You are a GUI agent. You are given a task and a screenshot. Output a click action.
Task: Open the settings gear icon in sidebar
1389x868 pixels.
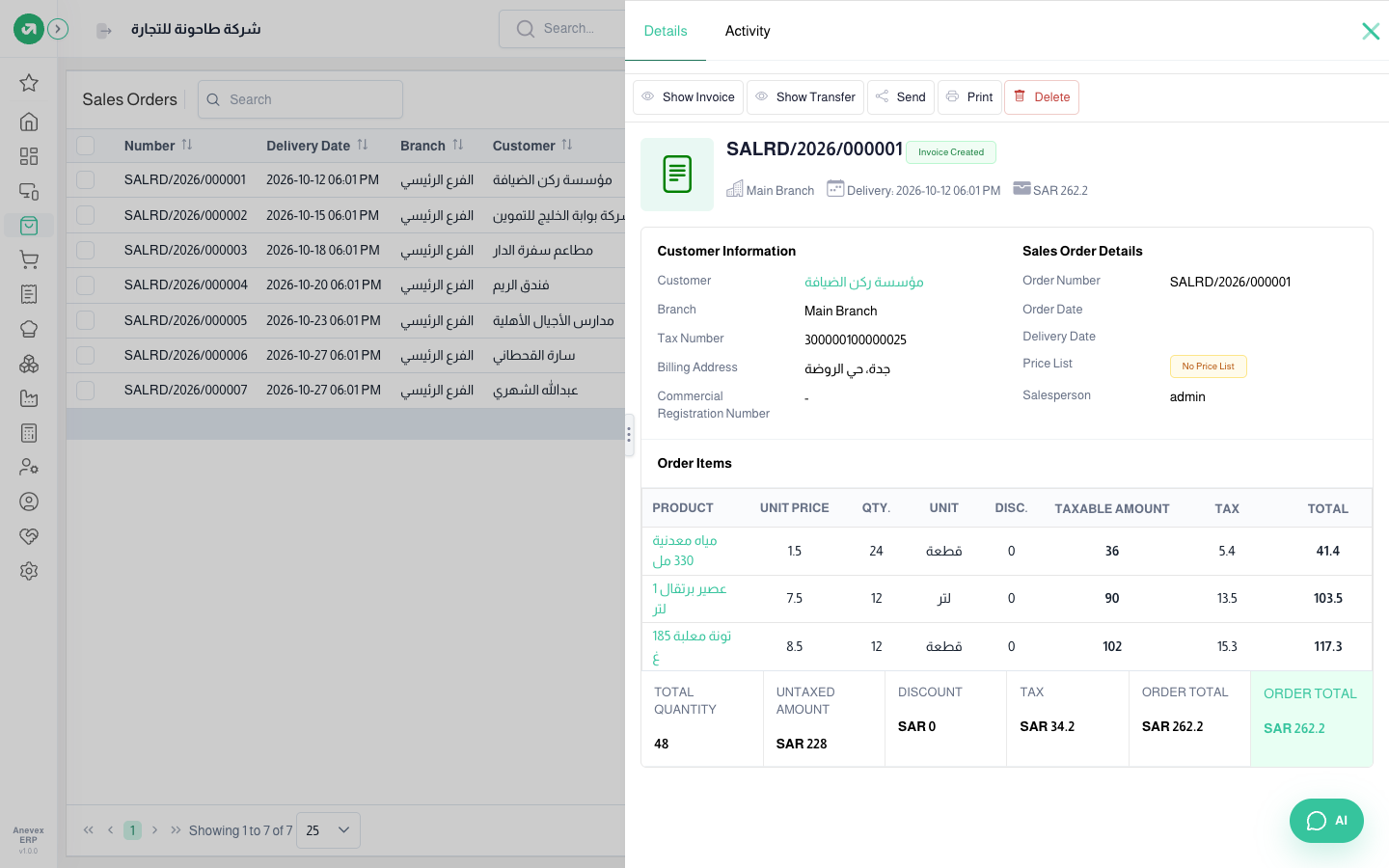tap(29, 571)
